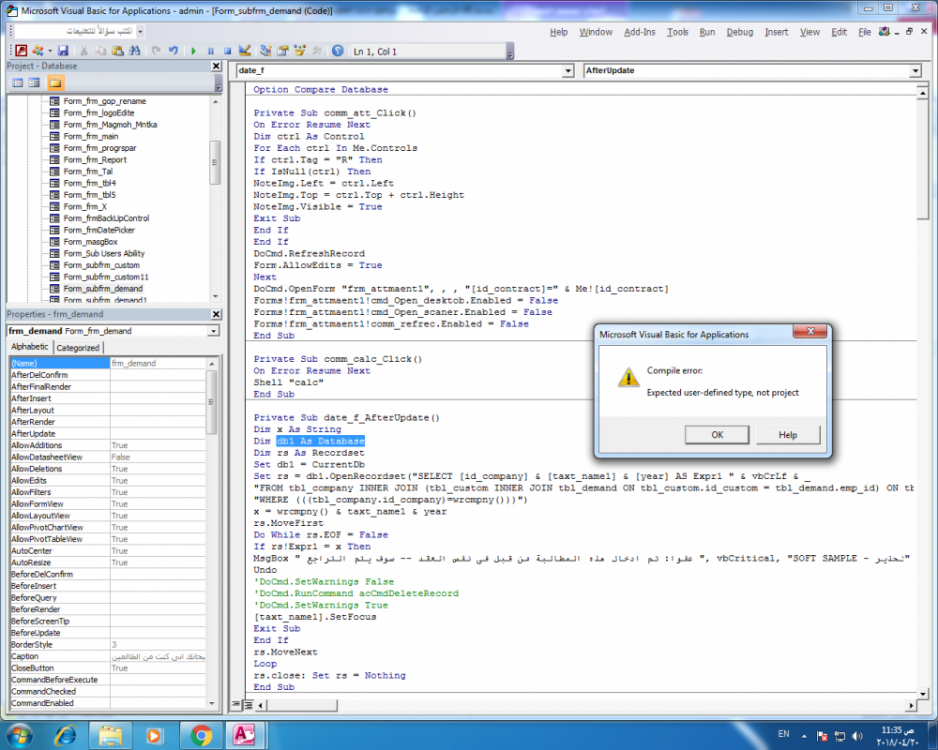Open the help question box dropdown arrow
This screenshot has height=750, width=938.
pos(140,31)
